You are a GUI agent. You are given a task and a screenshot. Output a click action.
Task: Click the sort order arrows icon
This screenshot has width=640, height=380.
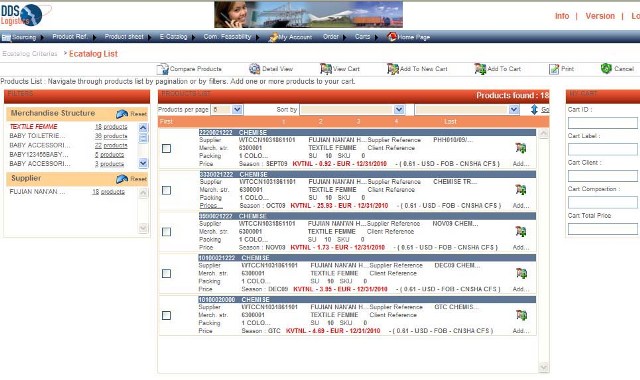[534, 109]
